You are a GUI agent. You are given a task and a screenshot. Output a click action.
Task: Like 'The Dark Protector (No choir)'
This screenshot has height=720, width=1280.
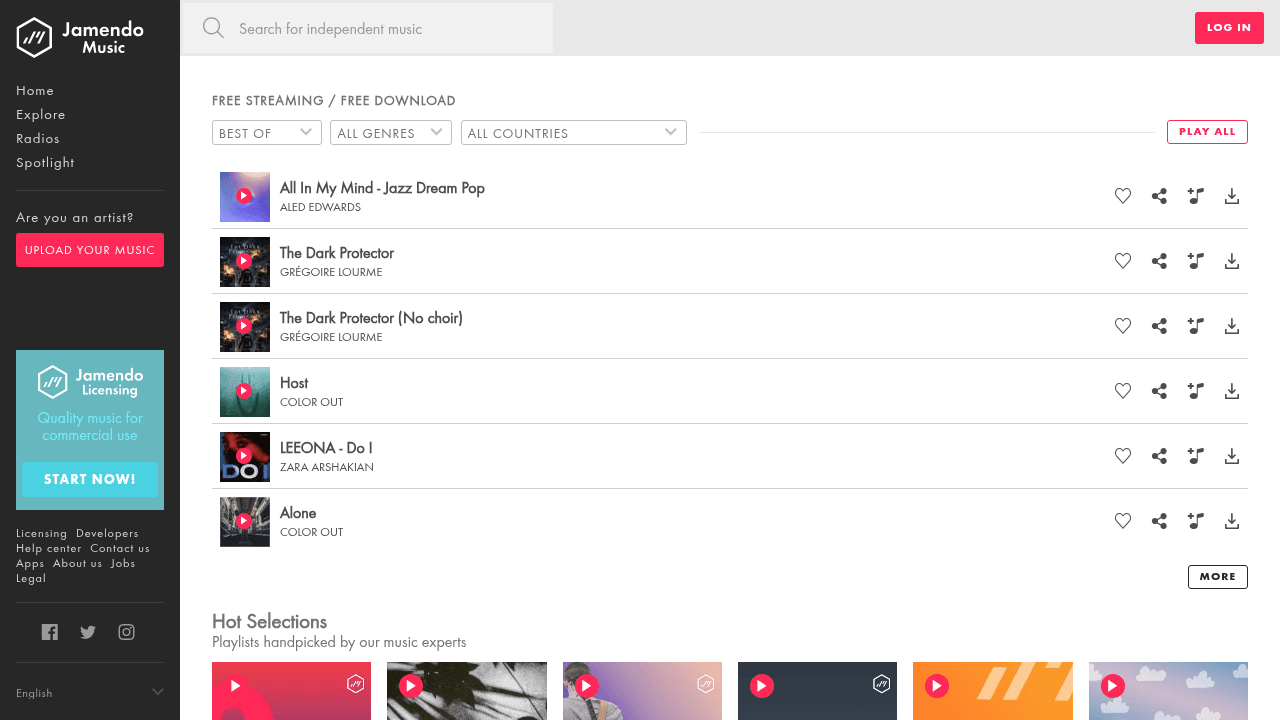1123,326
